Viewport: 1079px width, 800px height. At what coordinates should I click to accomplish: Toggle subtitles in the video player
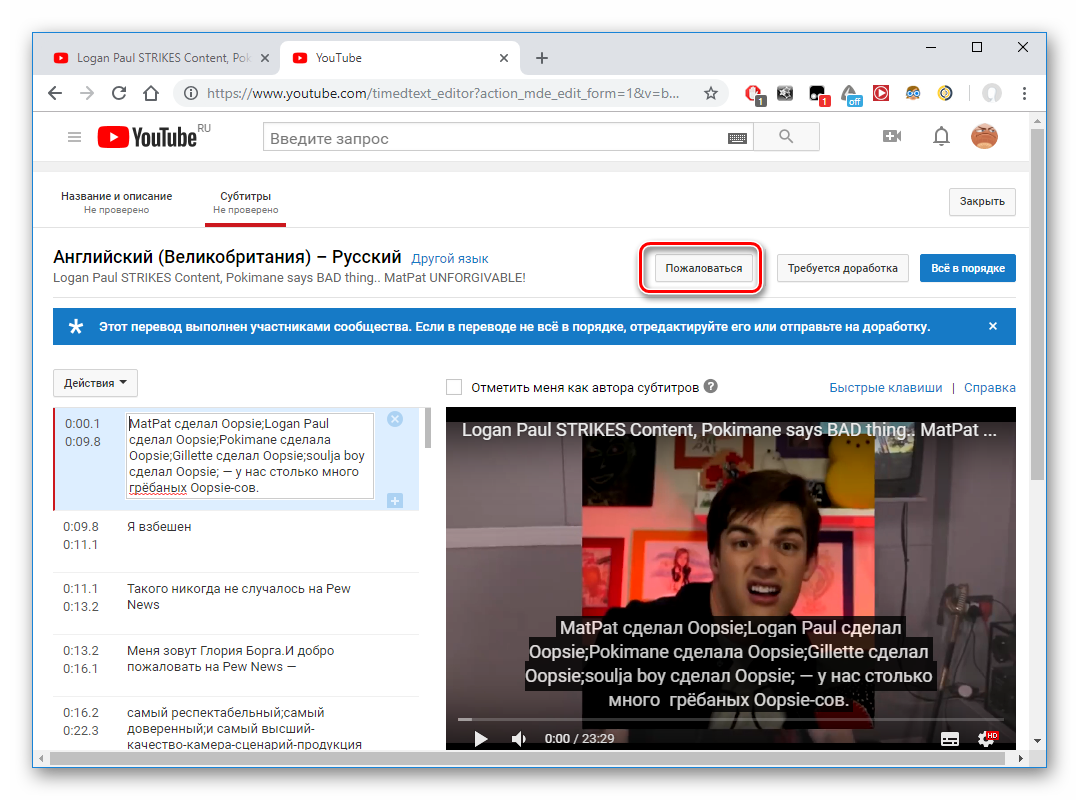(x=950, y=739)
